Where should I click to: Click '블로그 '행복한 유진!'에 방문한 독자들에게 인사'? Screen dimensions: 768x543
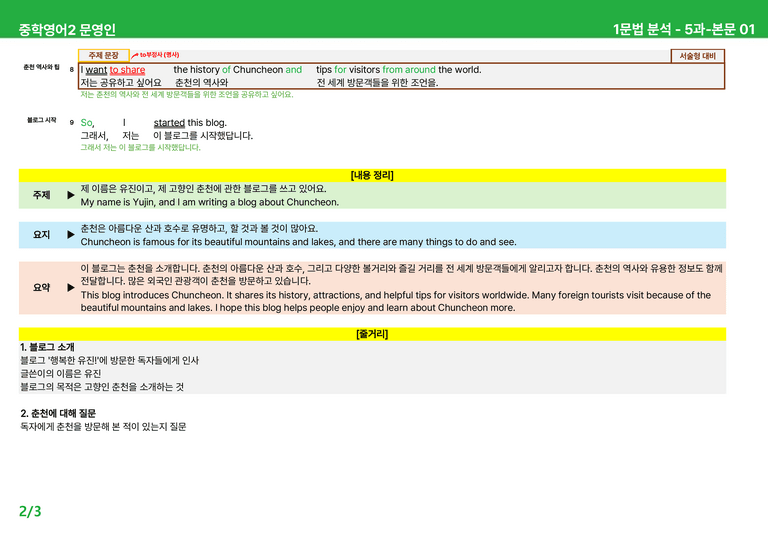pos(109,360)
